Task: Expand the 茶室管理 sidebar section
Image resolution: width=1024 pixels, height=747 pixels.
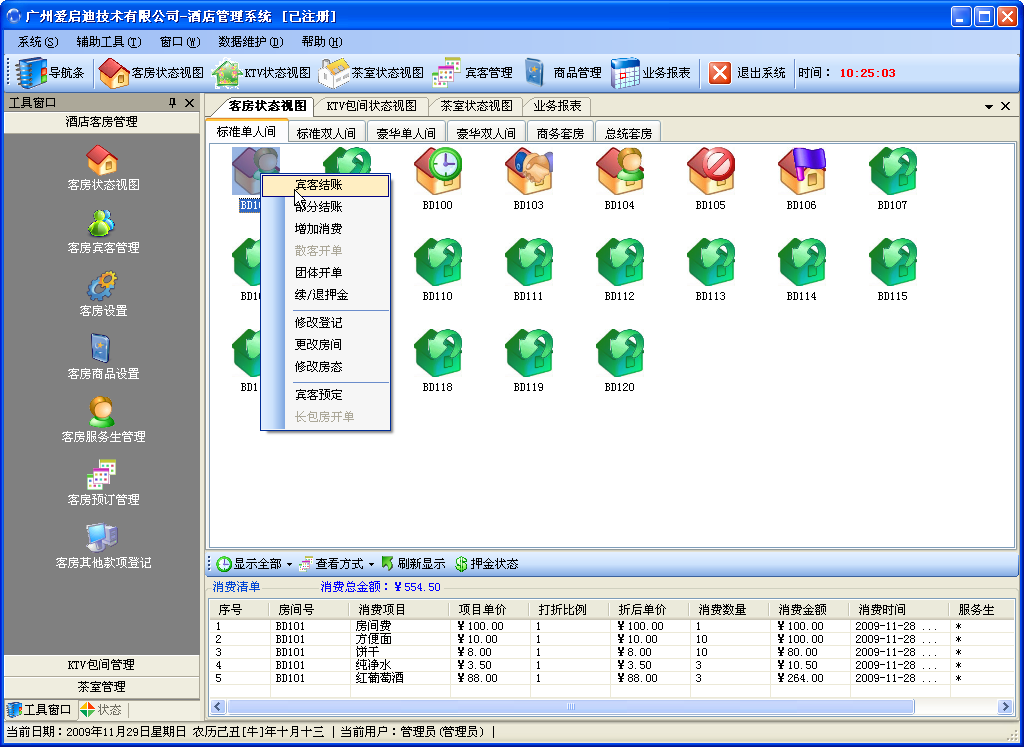Action: pos(101,687)
